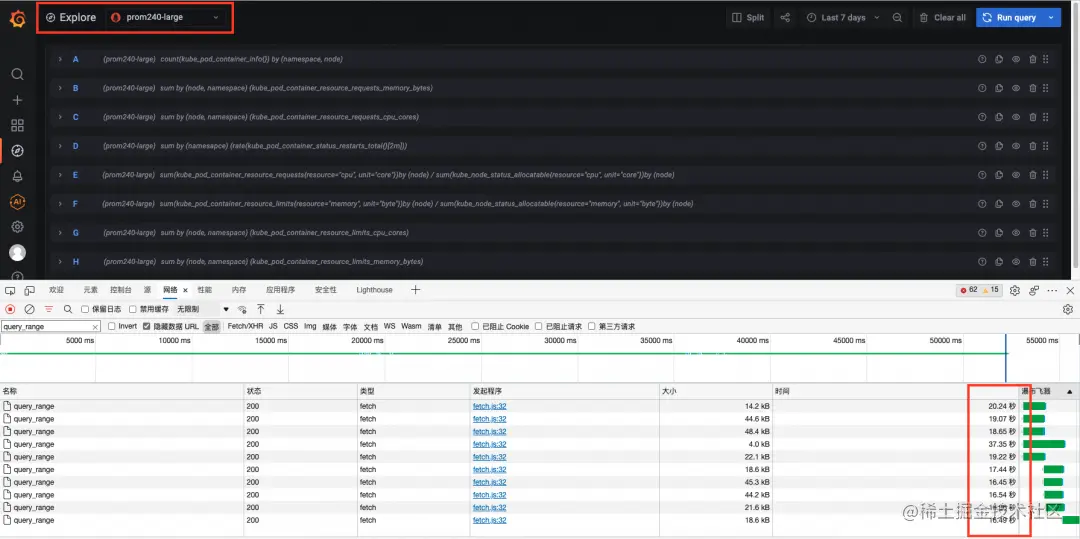The height and width of the screenshot is (539, 1080).
Task: Disable query C using its eye icon
Action: [1016, 117]
